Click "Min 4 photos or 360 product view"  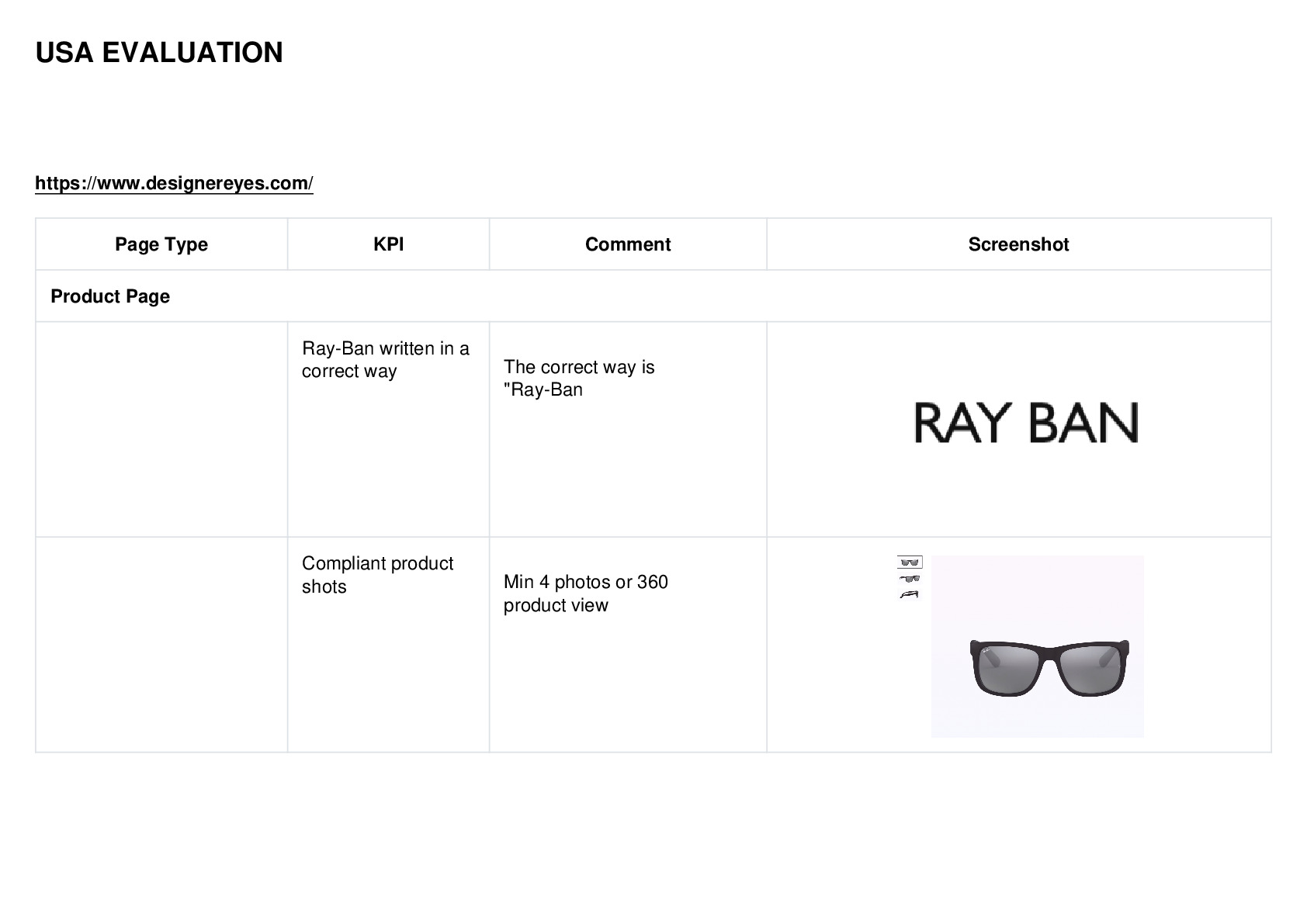(x=586, y=594)
